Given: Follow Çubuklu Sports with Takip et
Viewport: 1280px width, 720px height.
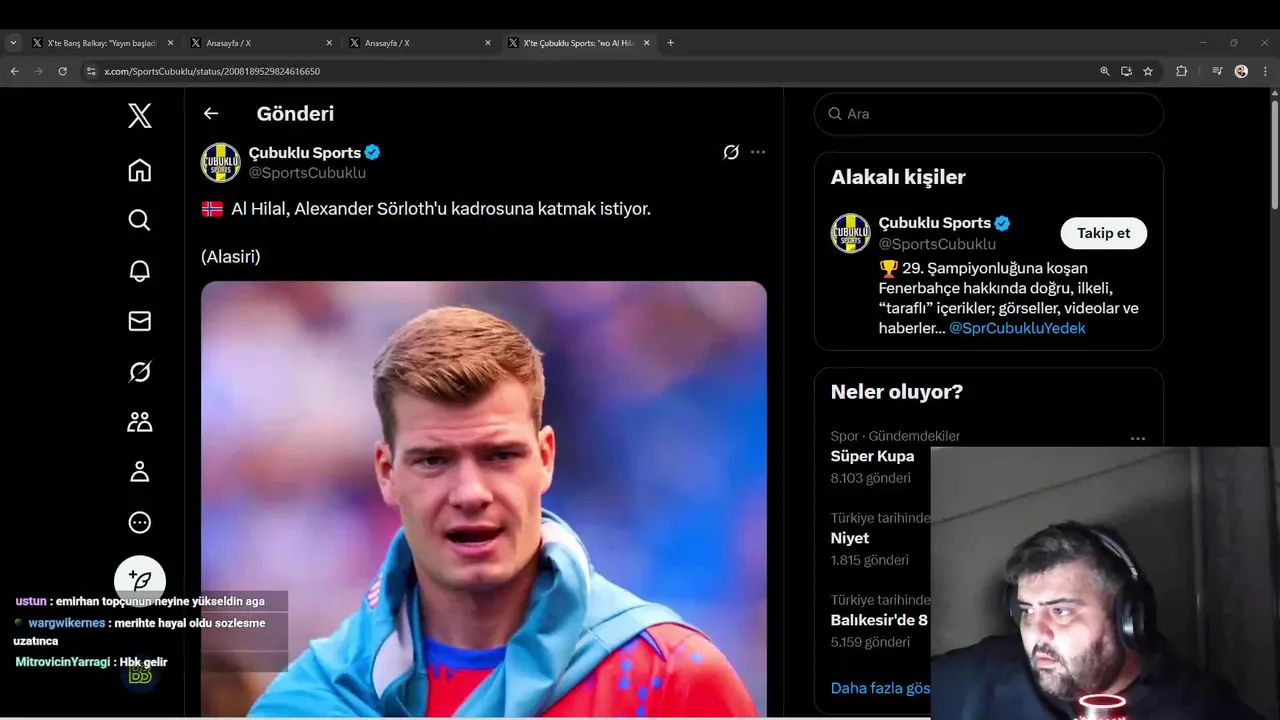Looking at the screenshot, I should pyautogui.click(x=1104, y=233).
